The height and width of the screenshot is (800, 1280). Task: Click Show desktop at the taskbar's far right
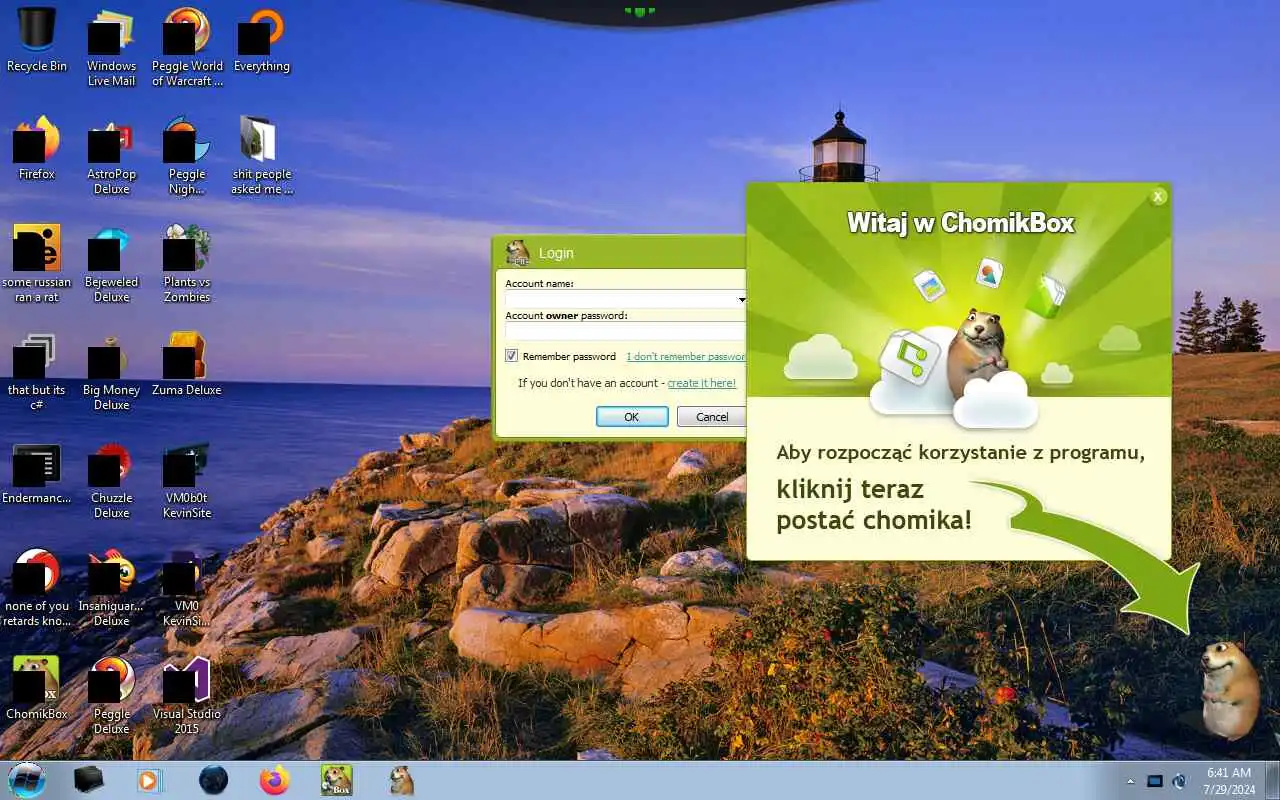tap(1272, 780)
